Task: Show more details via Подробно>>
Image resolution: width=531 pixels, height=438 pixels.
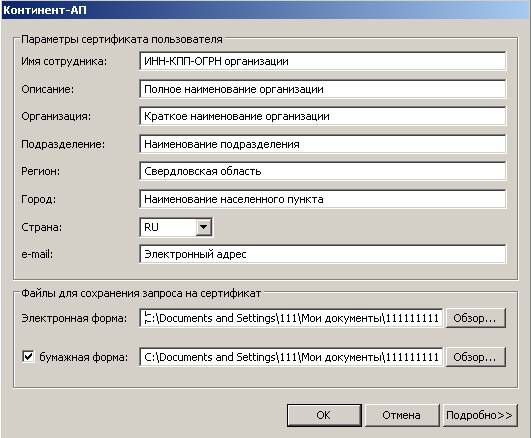Action: click(x=480, y=415)
